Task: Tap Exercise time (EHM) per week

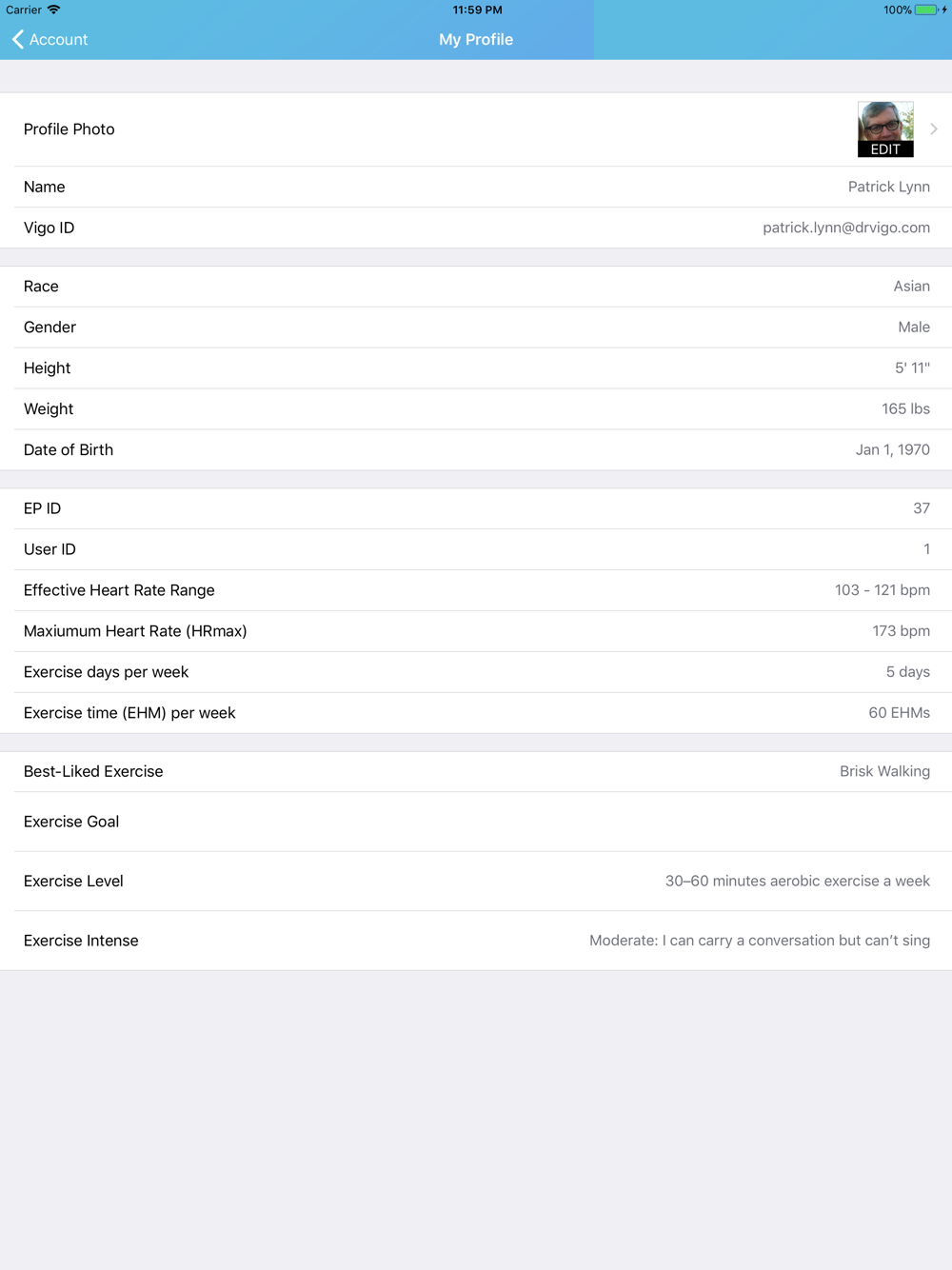Action: click(x=476, y=713)
